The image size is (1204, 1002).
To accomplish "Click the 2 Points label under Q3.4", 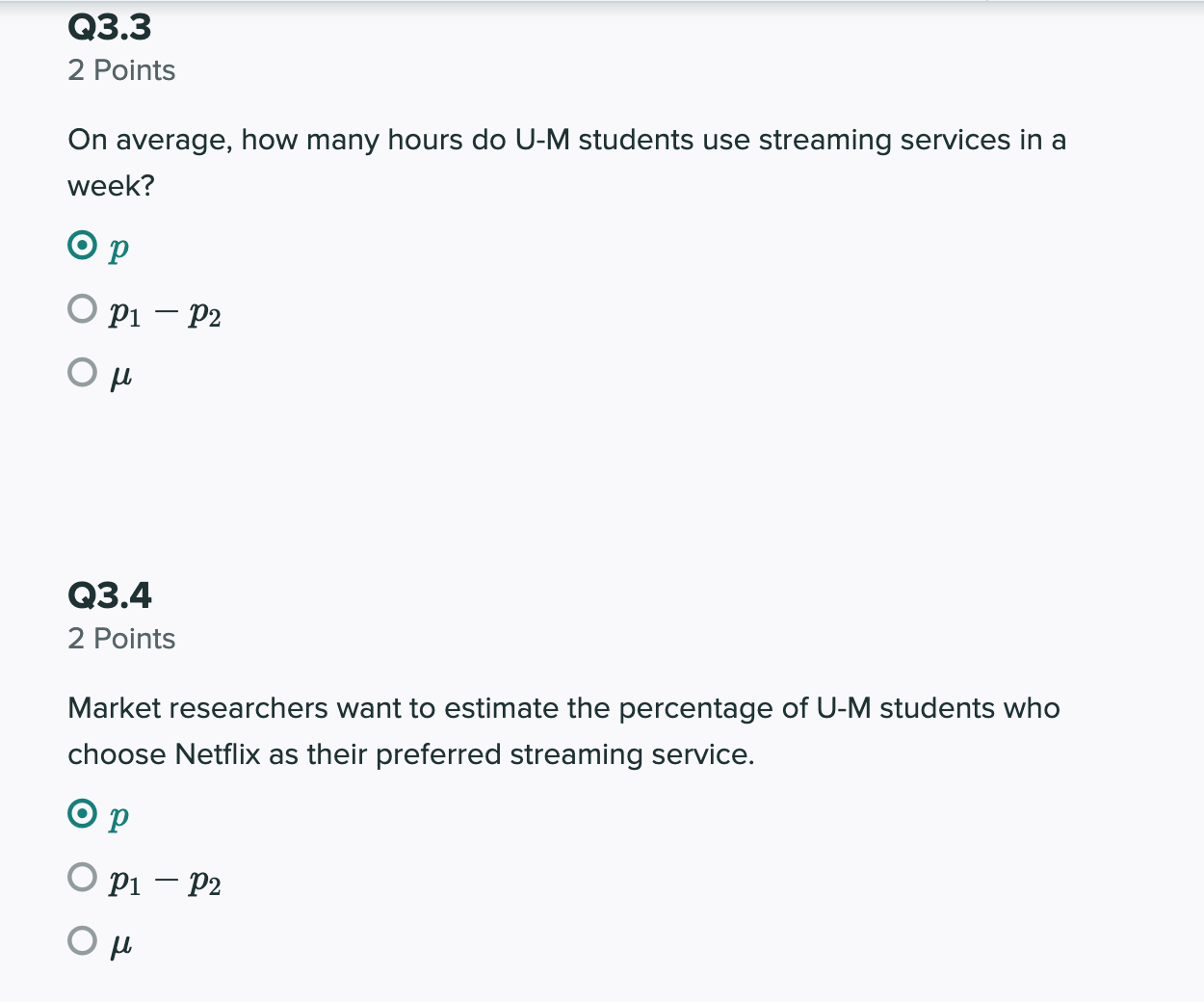I will (121, 638).
